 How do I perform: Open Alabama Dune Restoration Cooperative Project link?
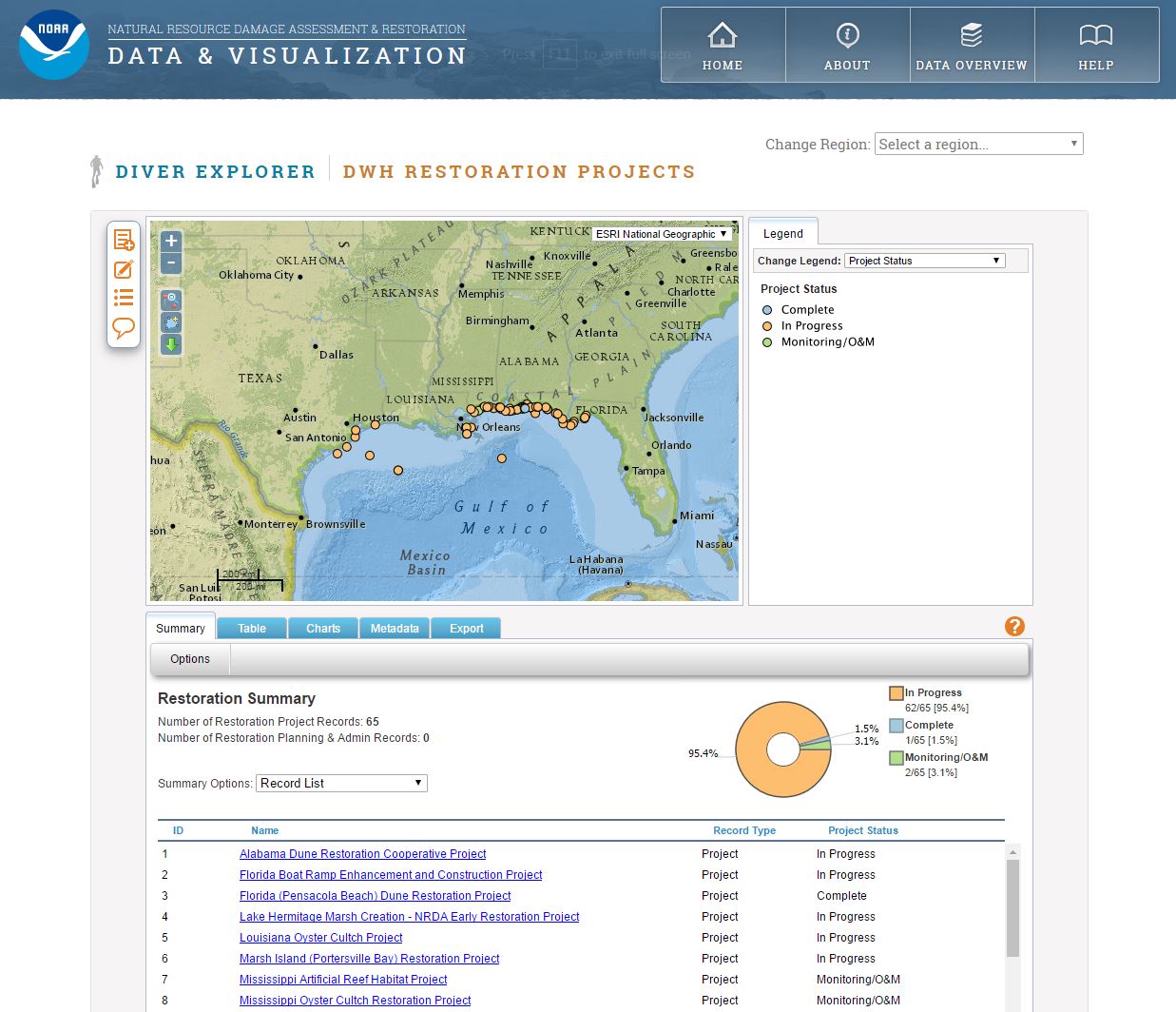[362, 854]
